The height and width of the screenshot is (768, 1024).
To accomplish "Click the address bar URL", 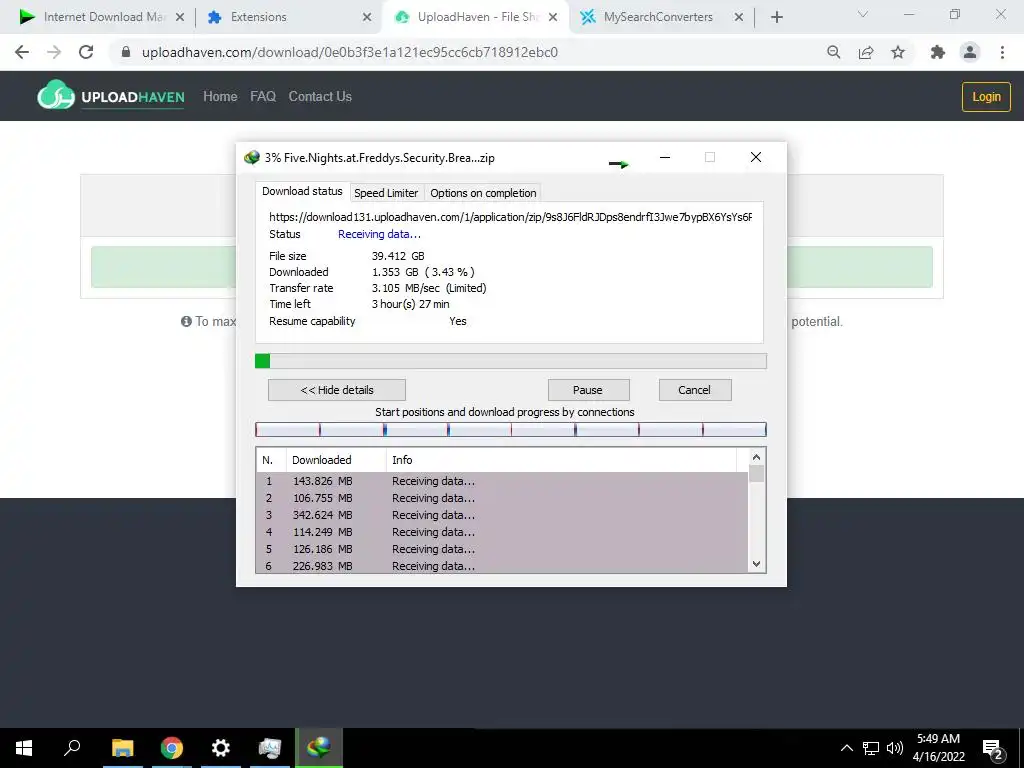I will (349, 52).
